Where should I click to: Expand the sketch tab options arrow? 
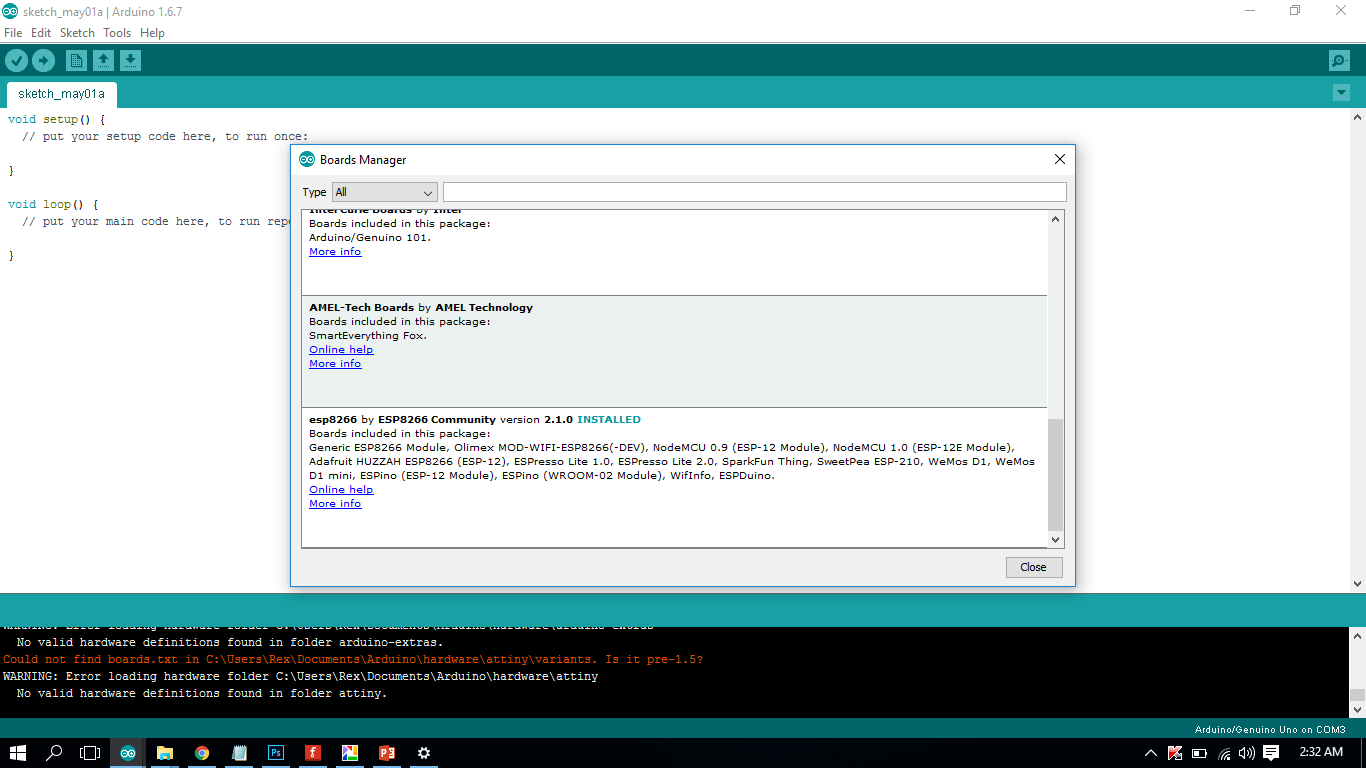tap(1341, 93)
